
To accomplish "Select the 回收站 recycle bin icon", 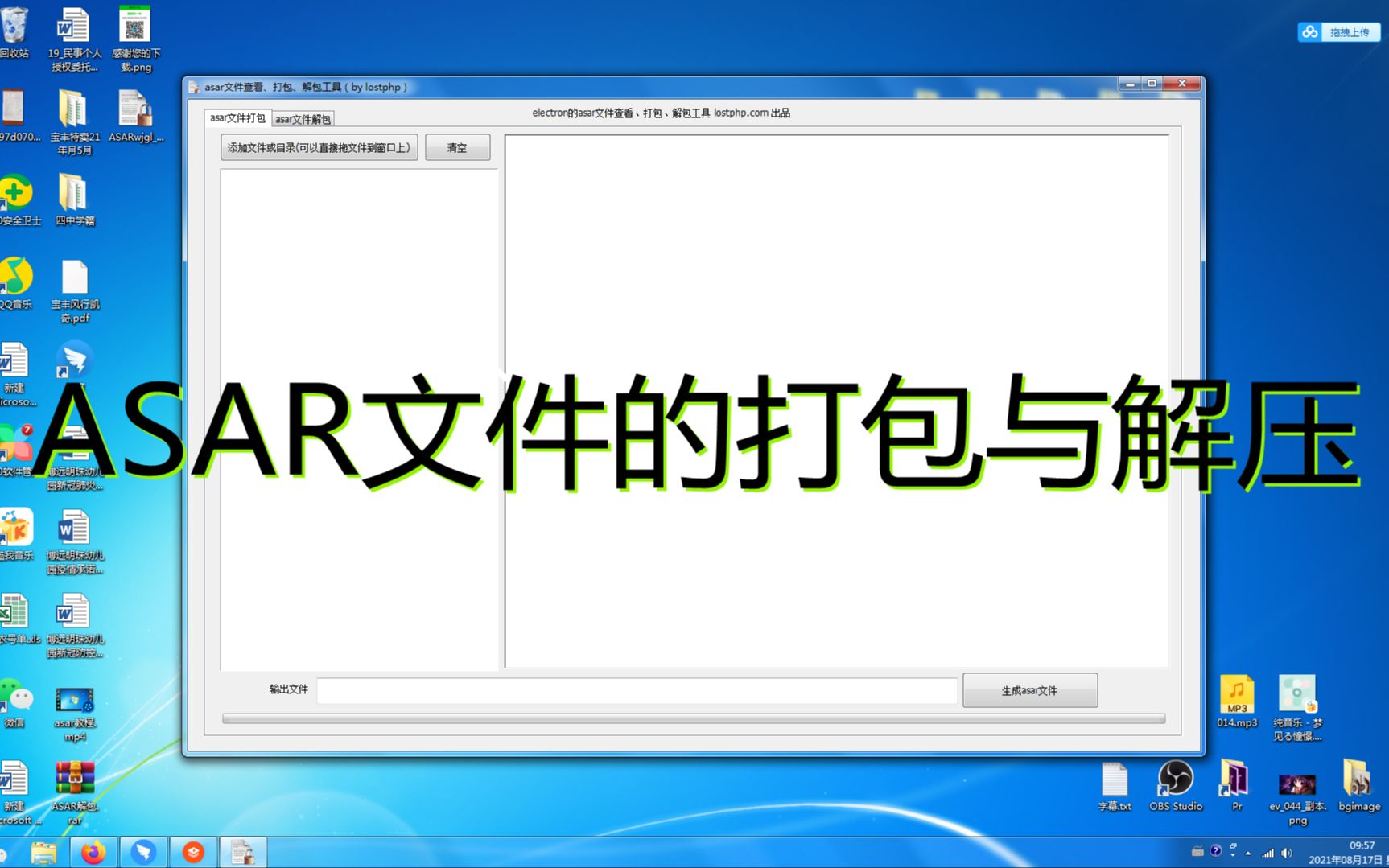I will click(14, 32).
